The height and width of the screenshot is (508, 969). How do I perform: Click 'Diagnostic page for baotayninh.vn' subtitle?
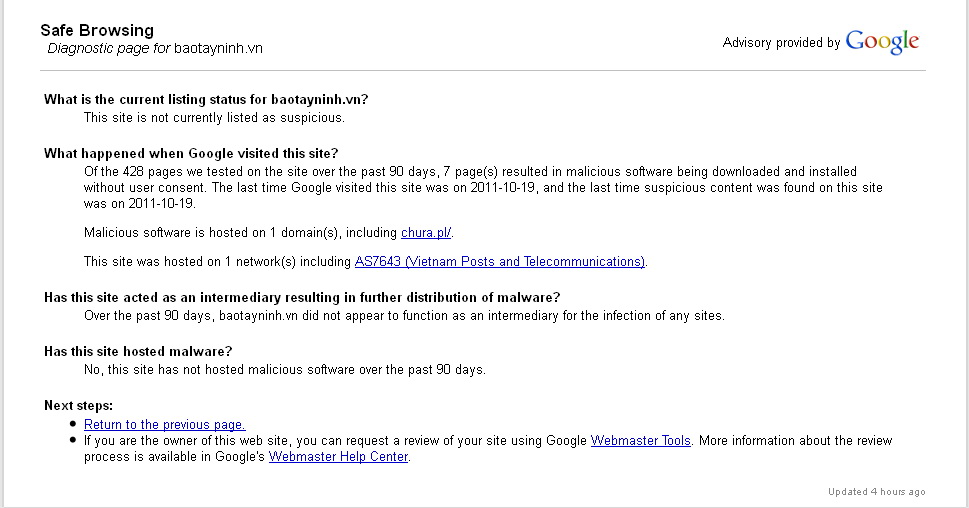(155, 48)
